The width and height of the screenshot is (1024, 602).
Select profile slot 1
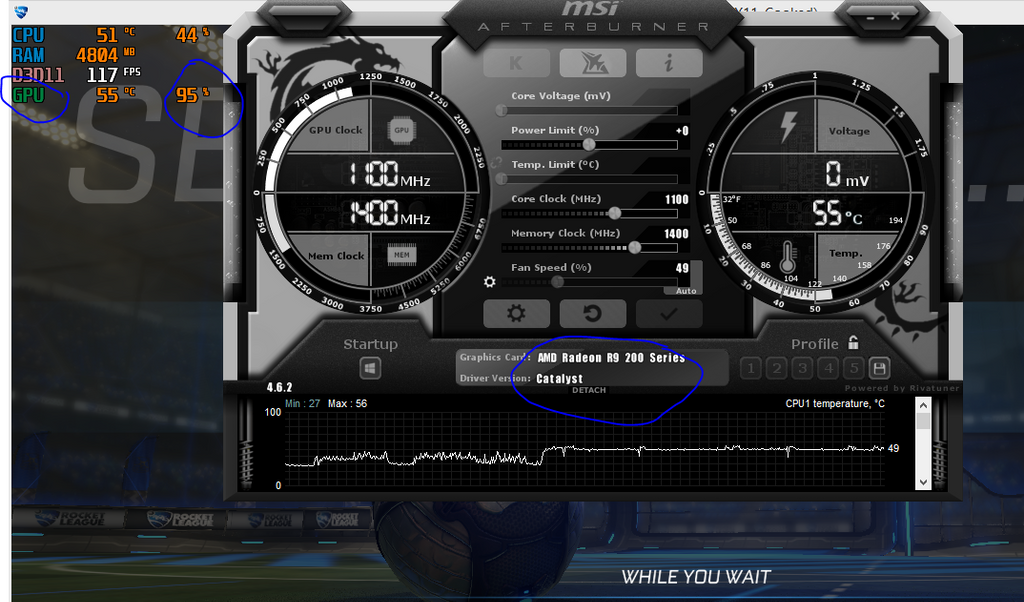click(x=751, y=368)
